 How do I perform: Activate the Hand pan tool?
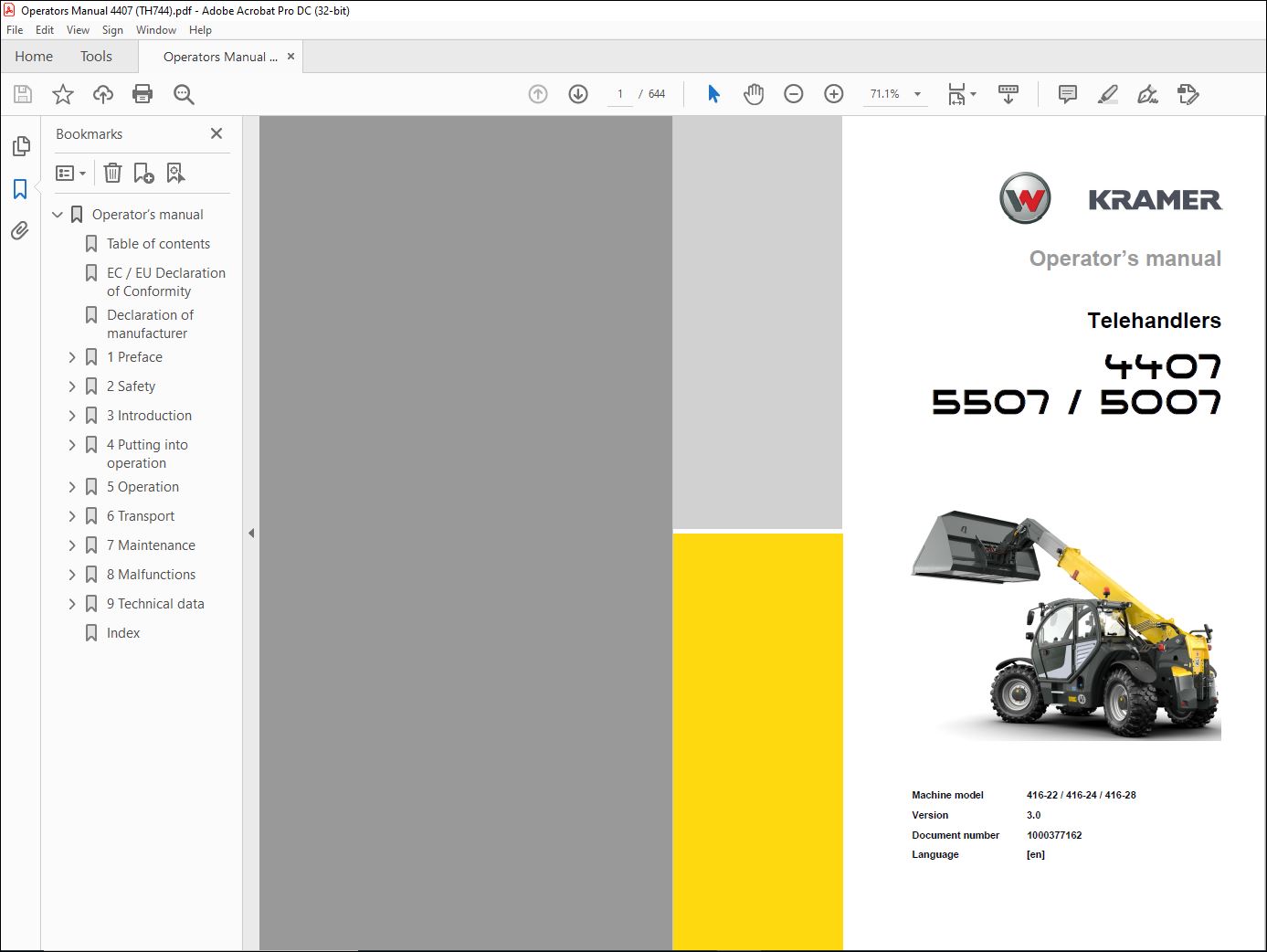754,94
